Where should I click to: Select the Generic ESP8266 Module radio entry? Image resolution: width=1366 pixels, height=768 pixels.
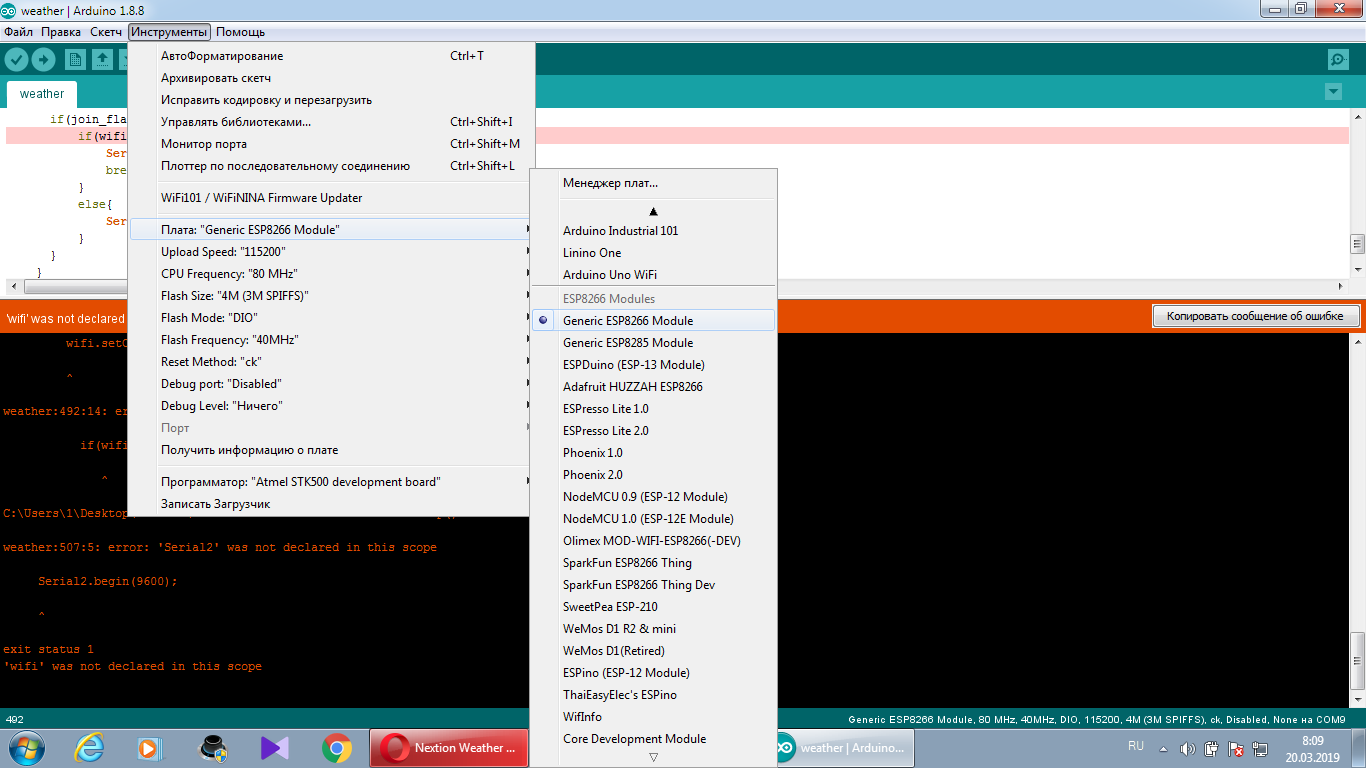(653, 321)
